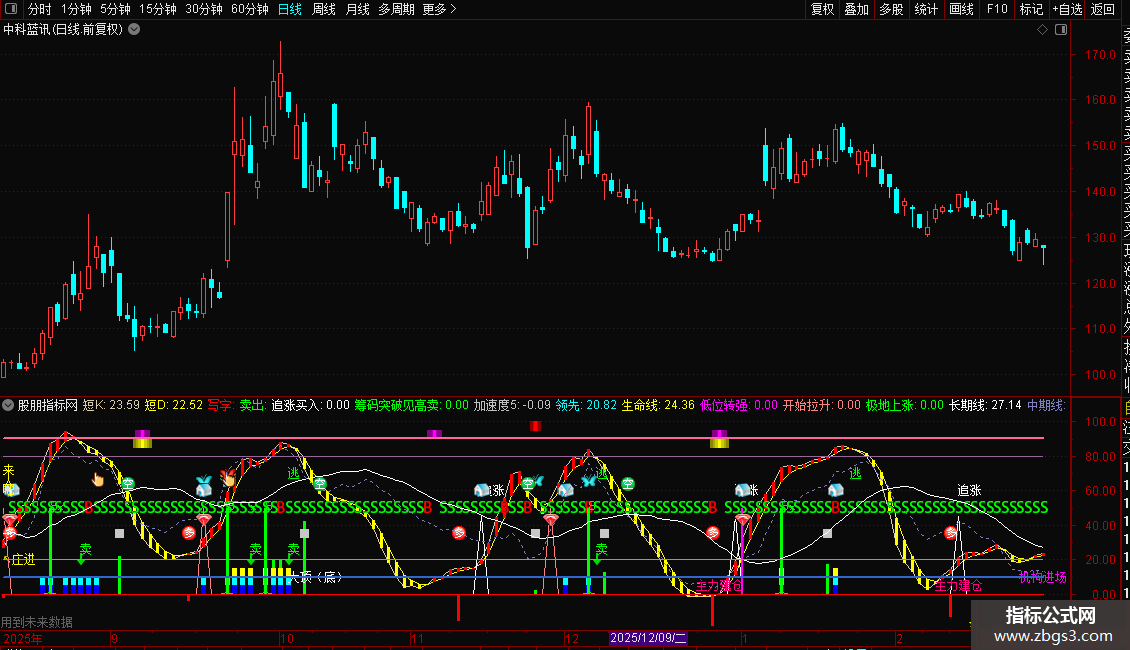This screenshot has width=1130, height=650.
Task: Click the red funnel marker near 主力建仓
Action: click(x=742, y=521)
